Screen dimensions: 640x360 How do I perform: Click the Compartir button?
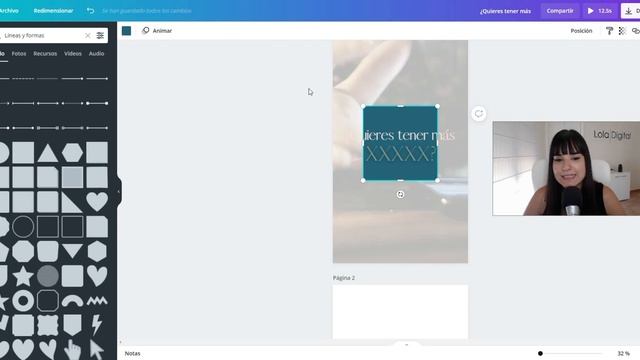click(560, 11)
